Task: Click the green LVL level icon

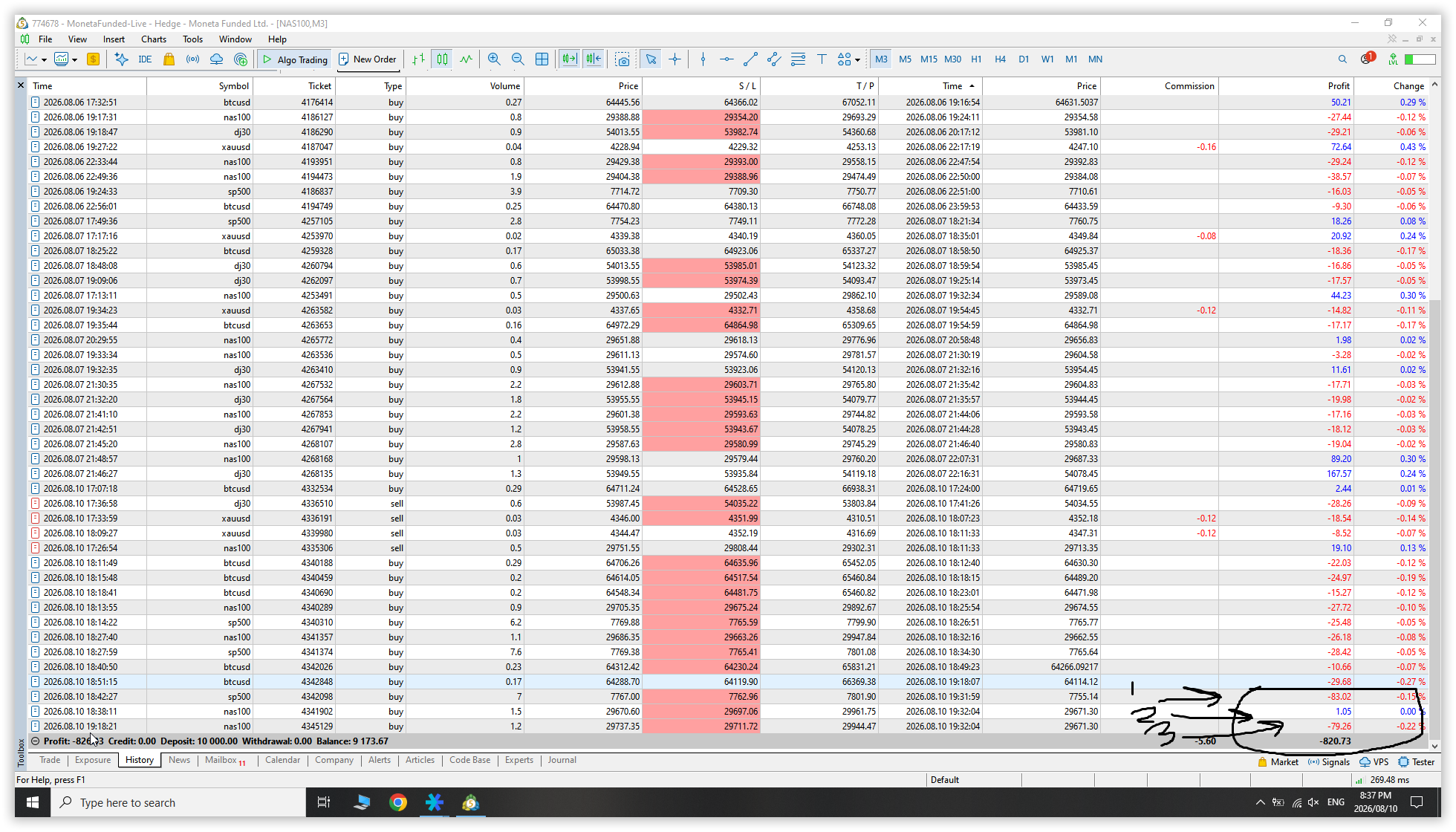Action: tap(1393, 59)
